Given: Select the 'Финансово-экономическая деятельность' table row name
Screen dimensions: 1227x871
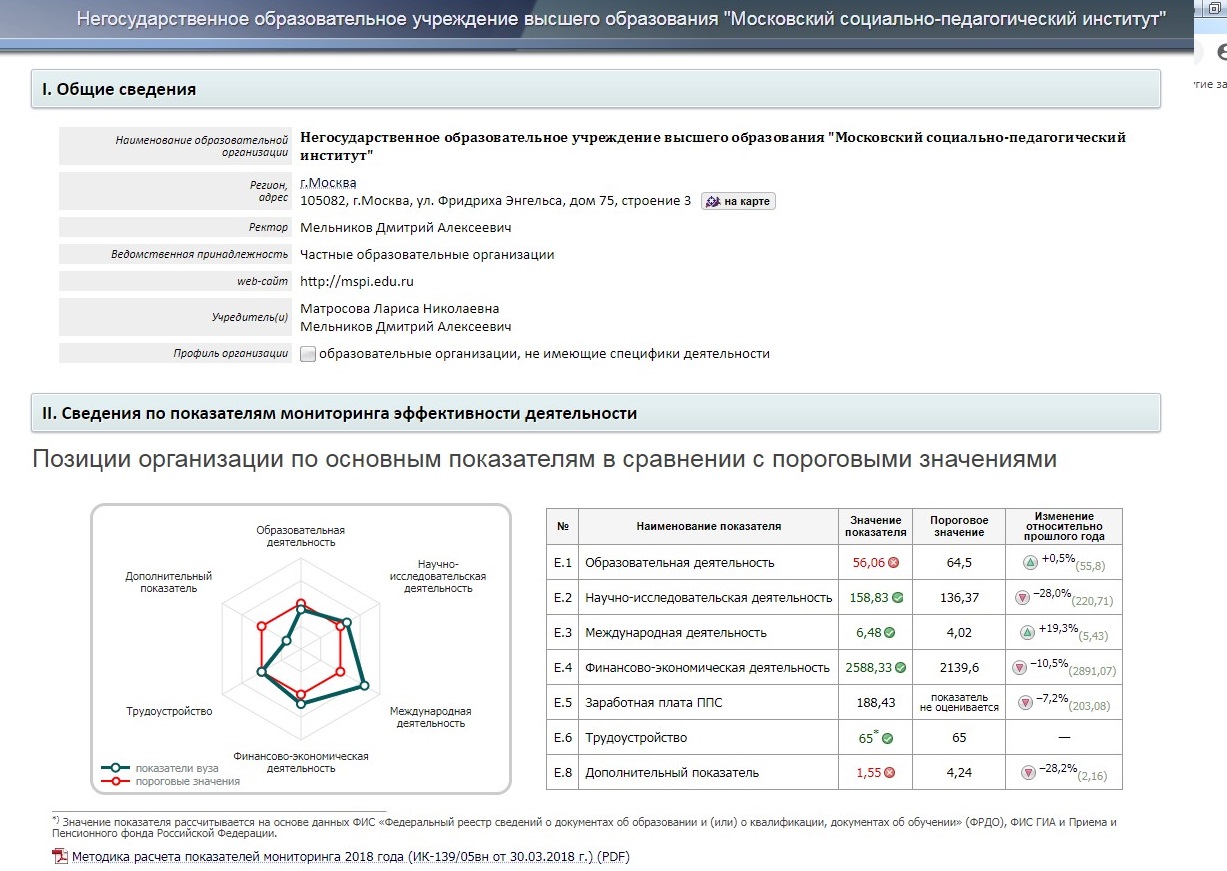Looking at the screenshot, I should pyautogui.click(x=707, y=667).
